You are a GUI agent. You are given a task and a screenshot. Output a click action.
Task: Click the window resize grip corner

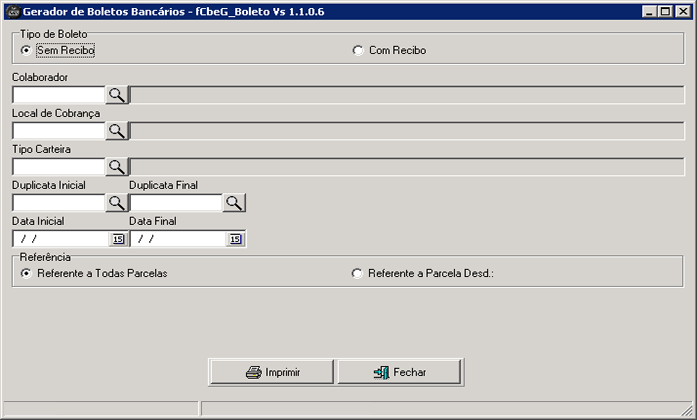pos(687,410)
